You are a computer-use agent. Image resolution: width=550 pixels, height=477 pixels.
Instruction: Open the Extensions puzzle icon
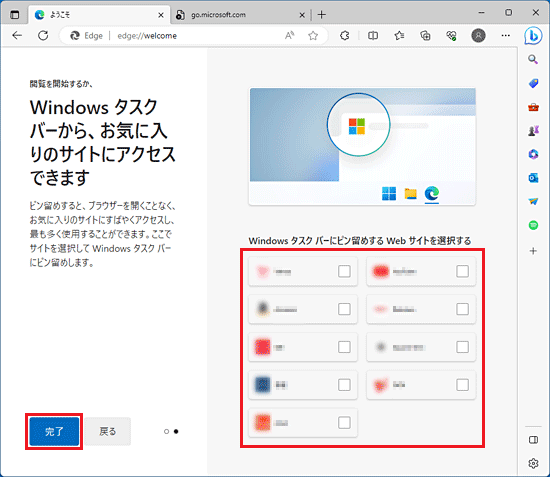coord(345,35)
